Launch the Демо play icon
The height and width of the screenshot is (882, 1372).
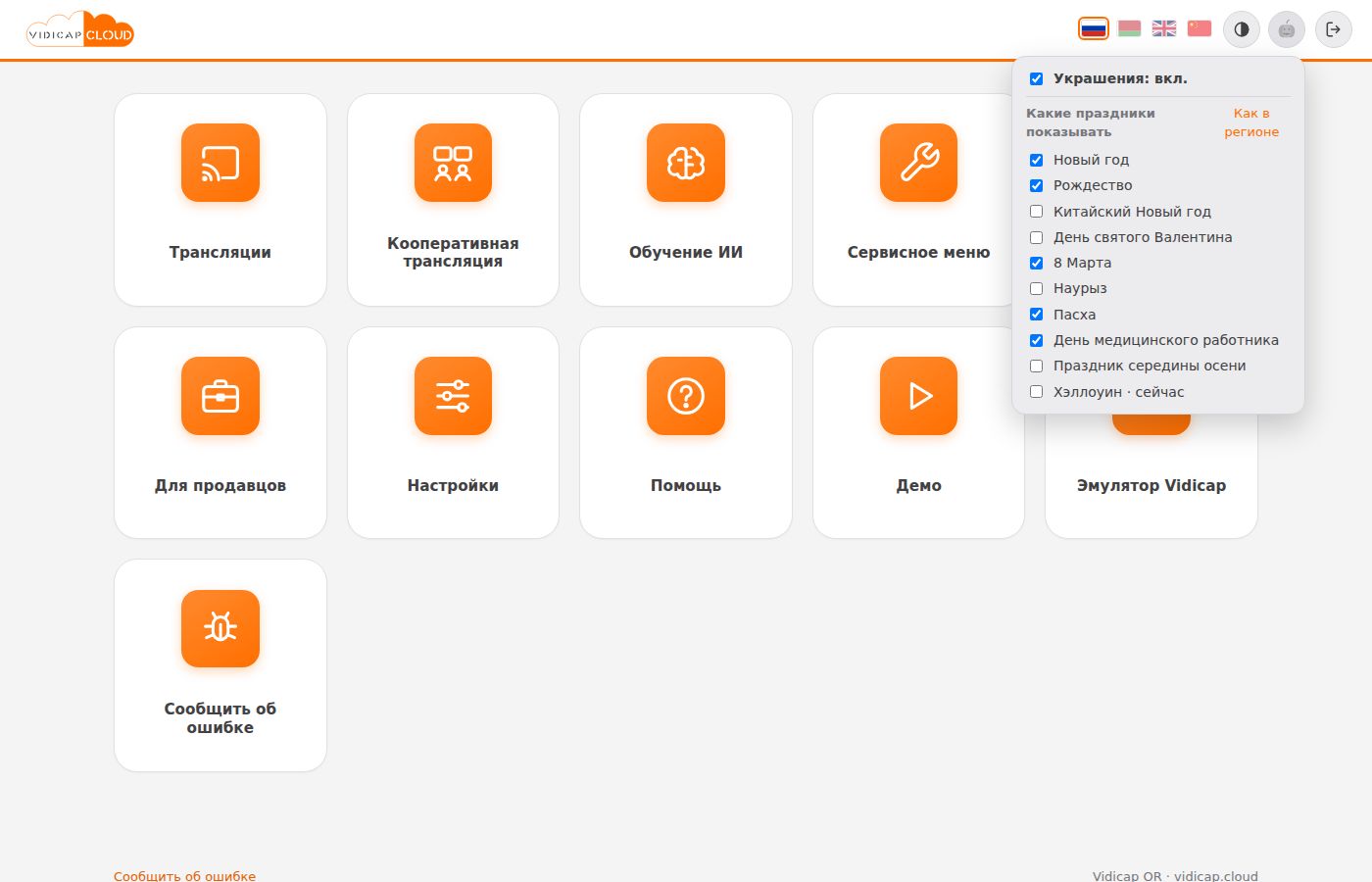point(918,396)
